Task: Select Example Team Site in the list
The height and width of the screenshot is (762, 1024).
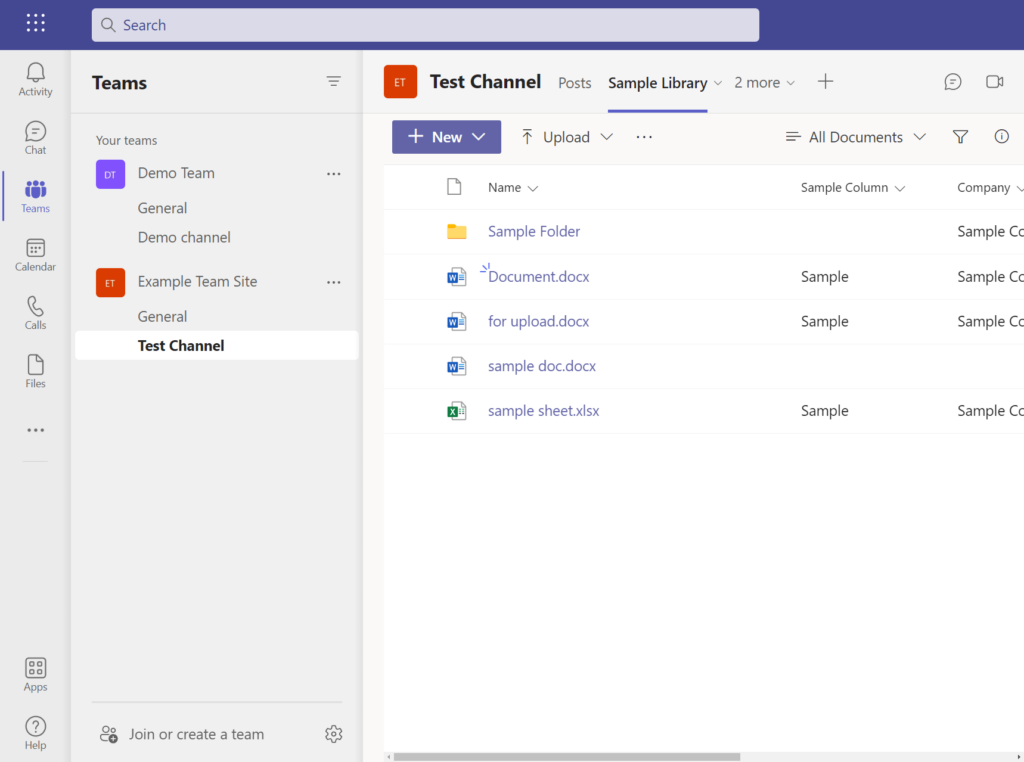Action: 197,281
